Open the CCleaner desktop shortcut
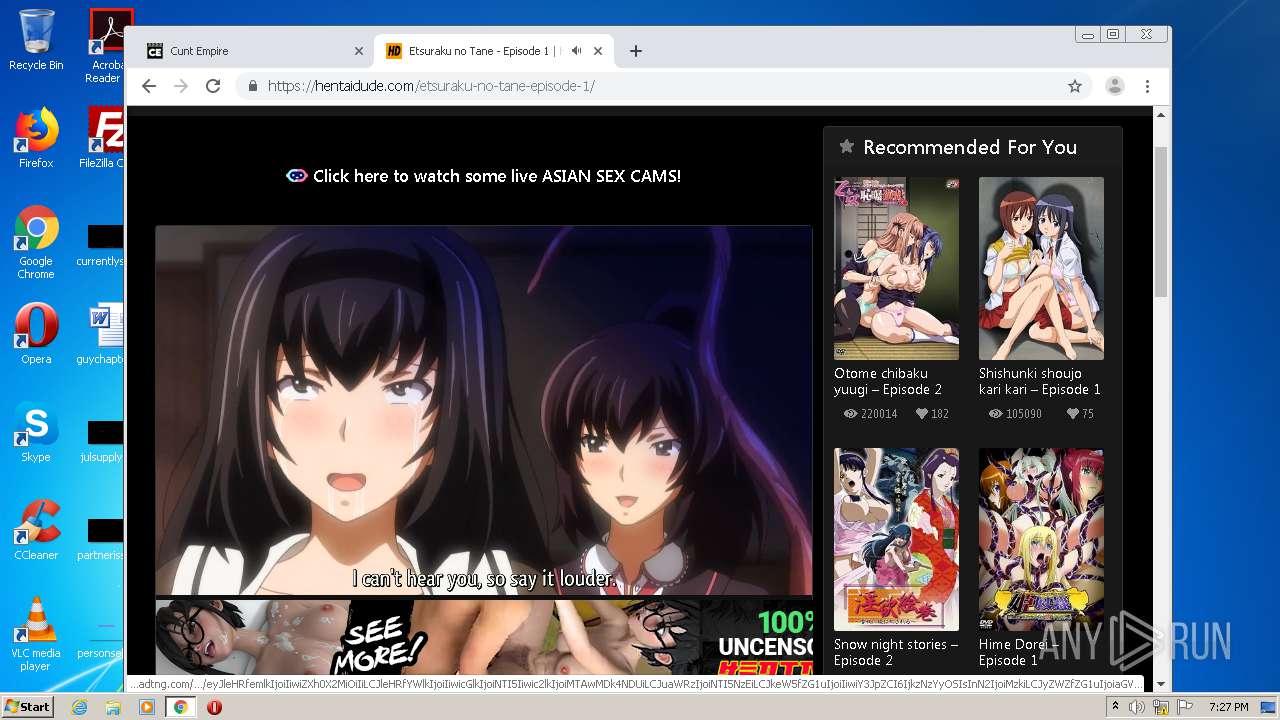 click(36, 530)
